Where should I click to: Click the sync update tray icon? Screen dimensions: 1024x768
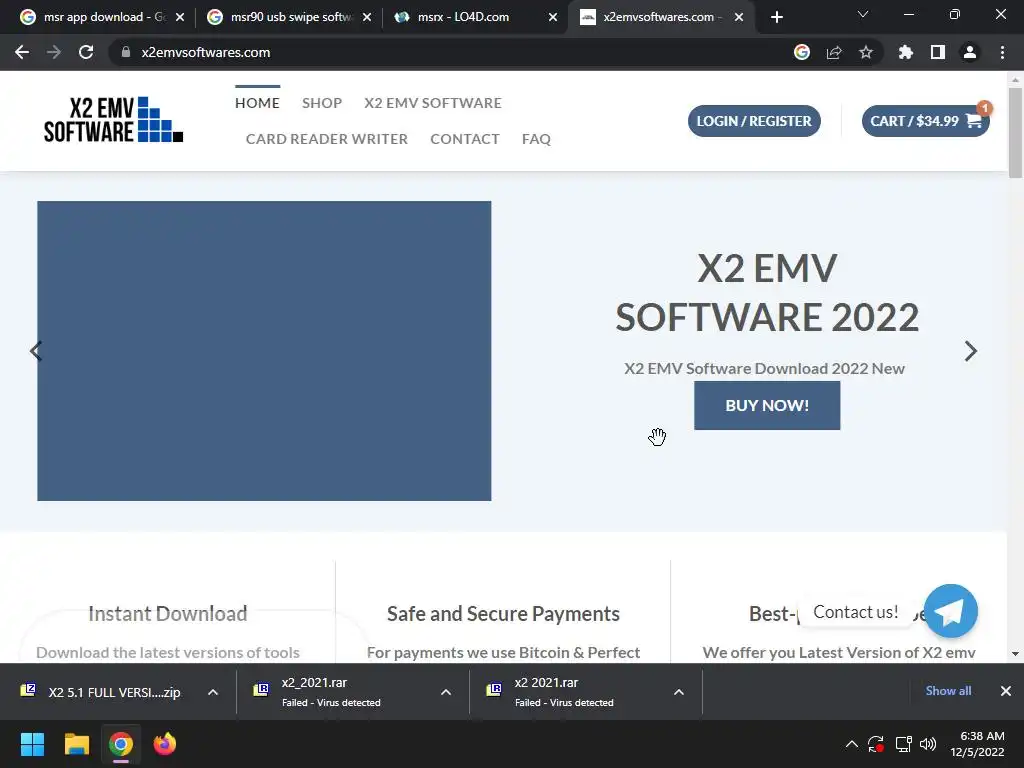pos(876,744)
